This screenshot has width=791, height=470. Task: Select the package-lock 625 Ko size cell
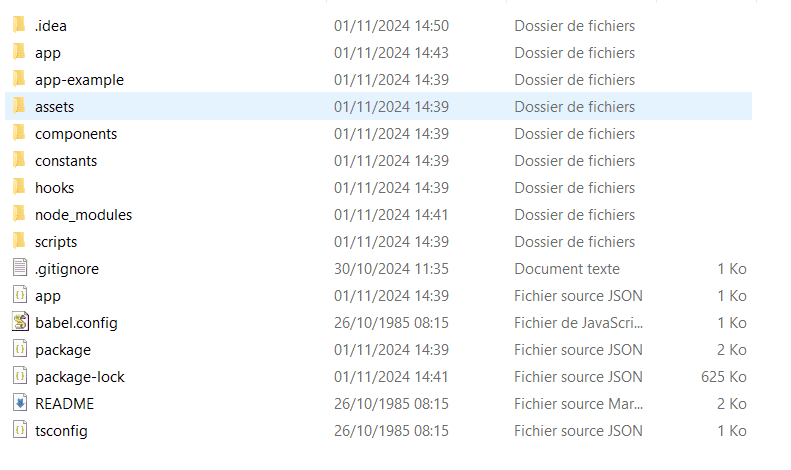tap(723, 377)
